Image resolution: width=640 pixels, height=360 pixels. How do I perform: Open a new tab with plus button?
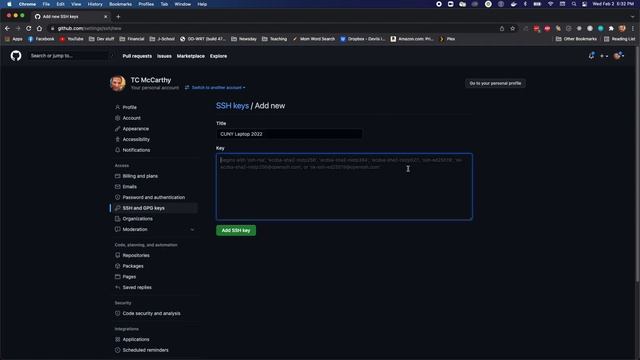118,16
